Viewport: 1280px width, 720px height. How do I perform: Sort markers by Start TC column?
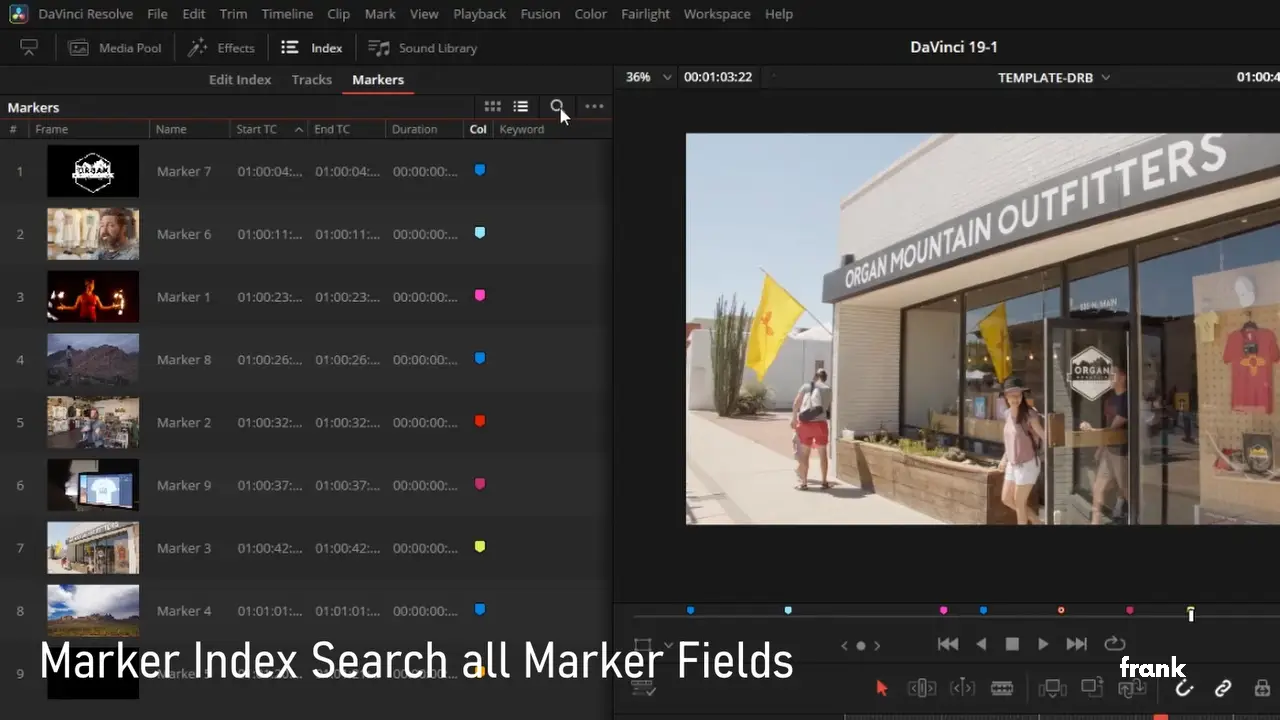[268, 129]
